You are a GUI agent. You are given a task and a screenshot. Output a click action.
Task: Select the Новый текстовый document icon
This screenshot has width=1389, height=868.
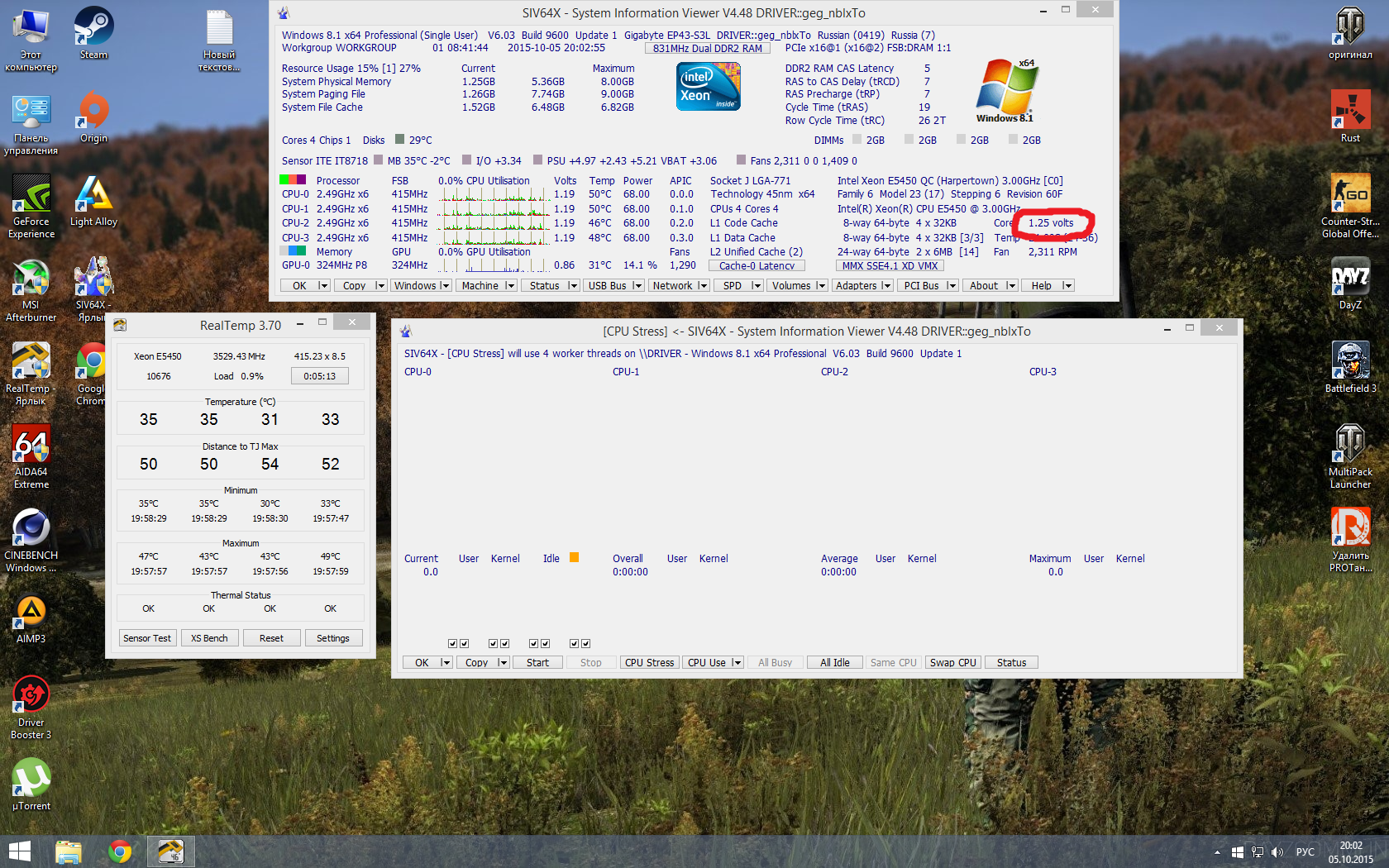[x=219, y=40]
